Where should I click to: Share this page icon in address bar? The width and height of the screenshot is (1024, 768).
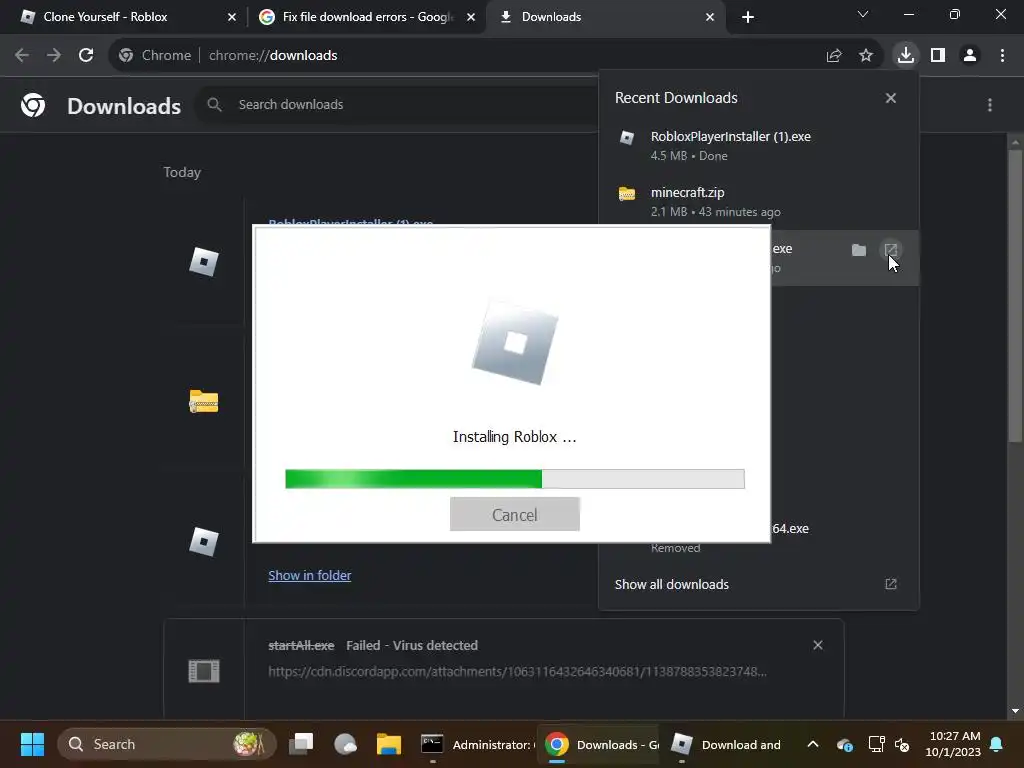point(834,56)
